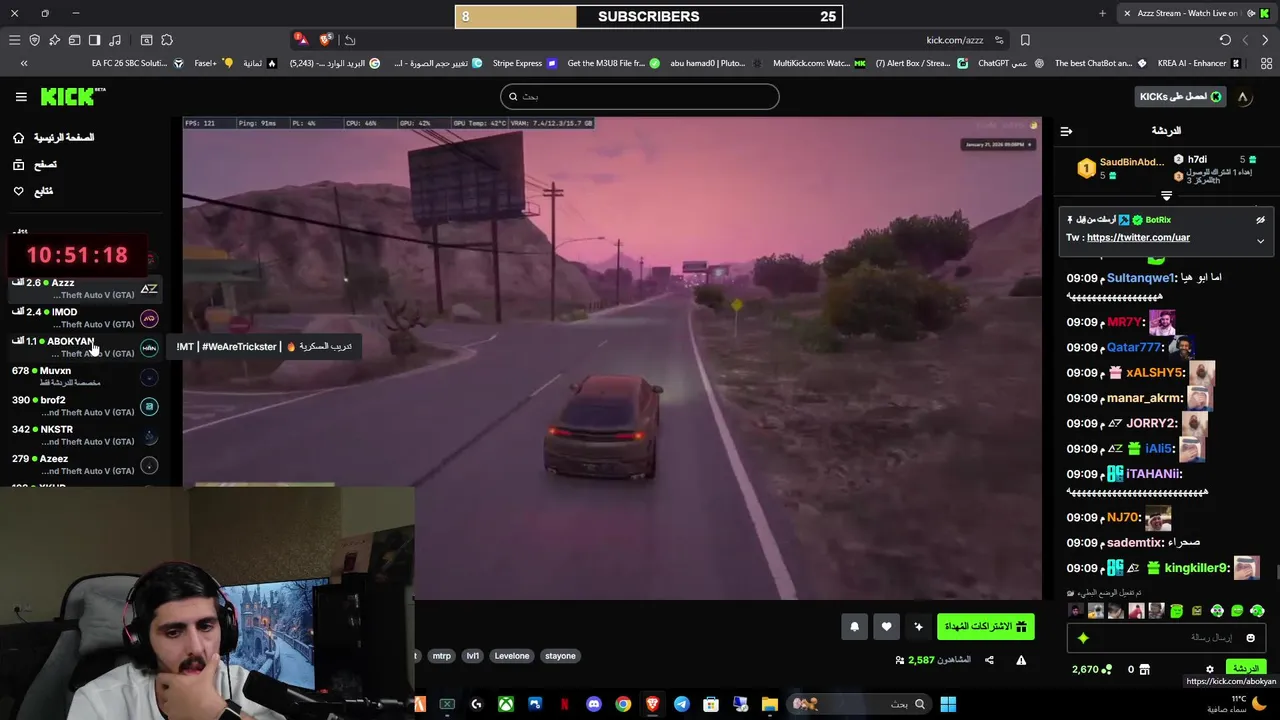Click the chat message input field
The image size is (1280, 720).
click(1166, 638)
